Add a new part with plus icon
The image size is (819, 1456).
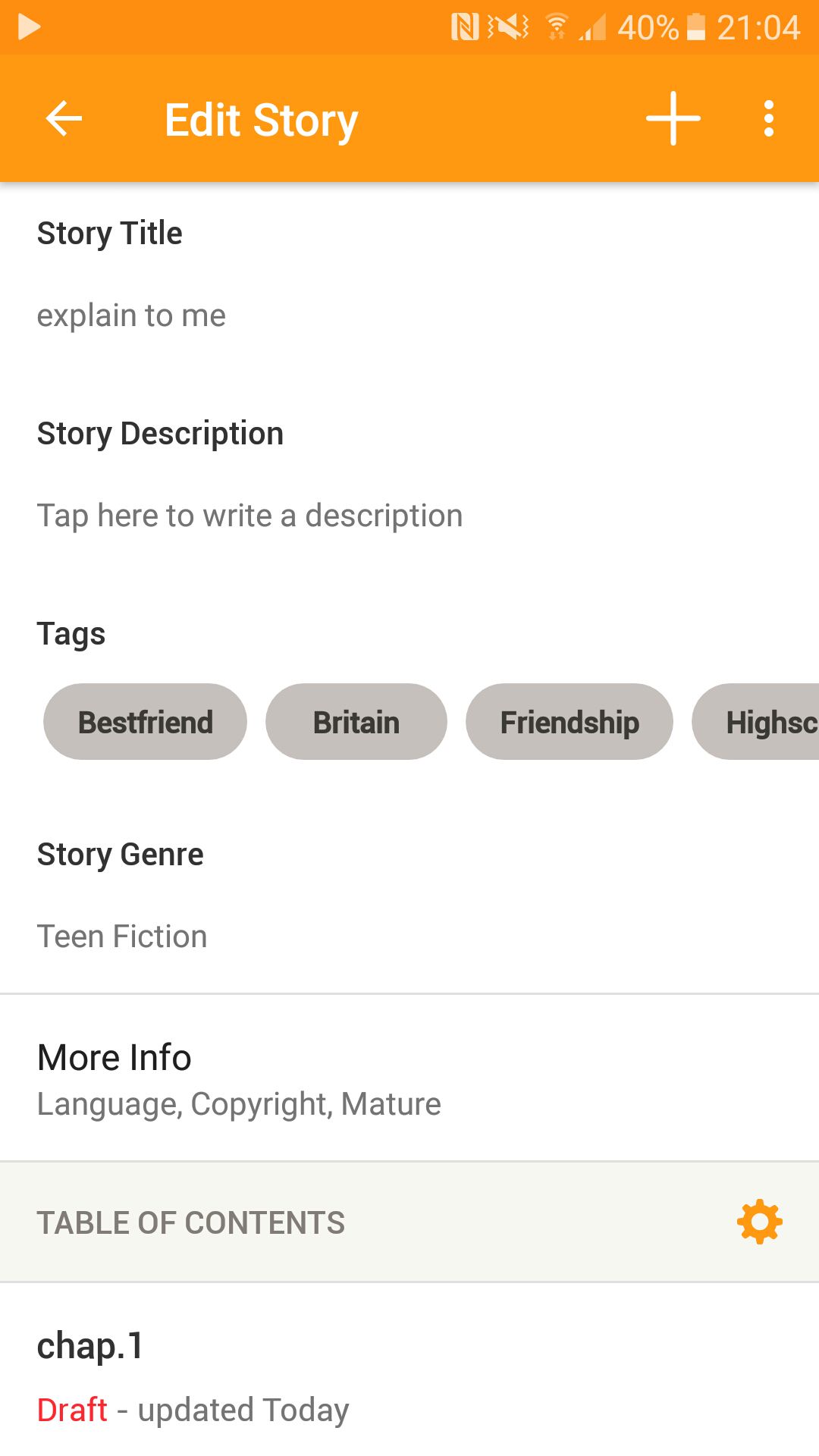(673, 118)
